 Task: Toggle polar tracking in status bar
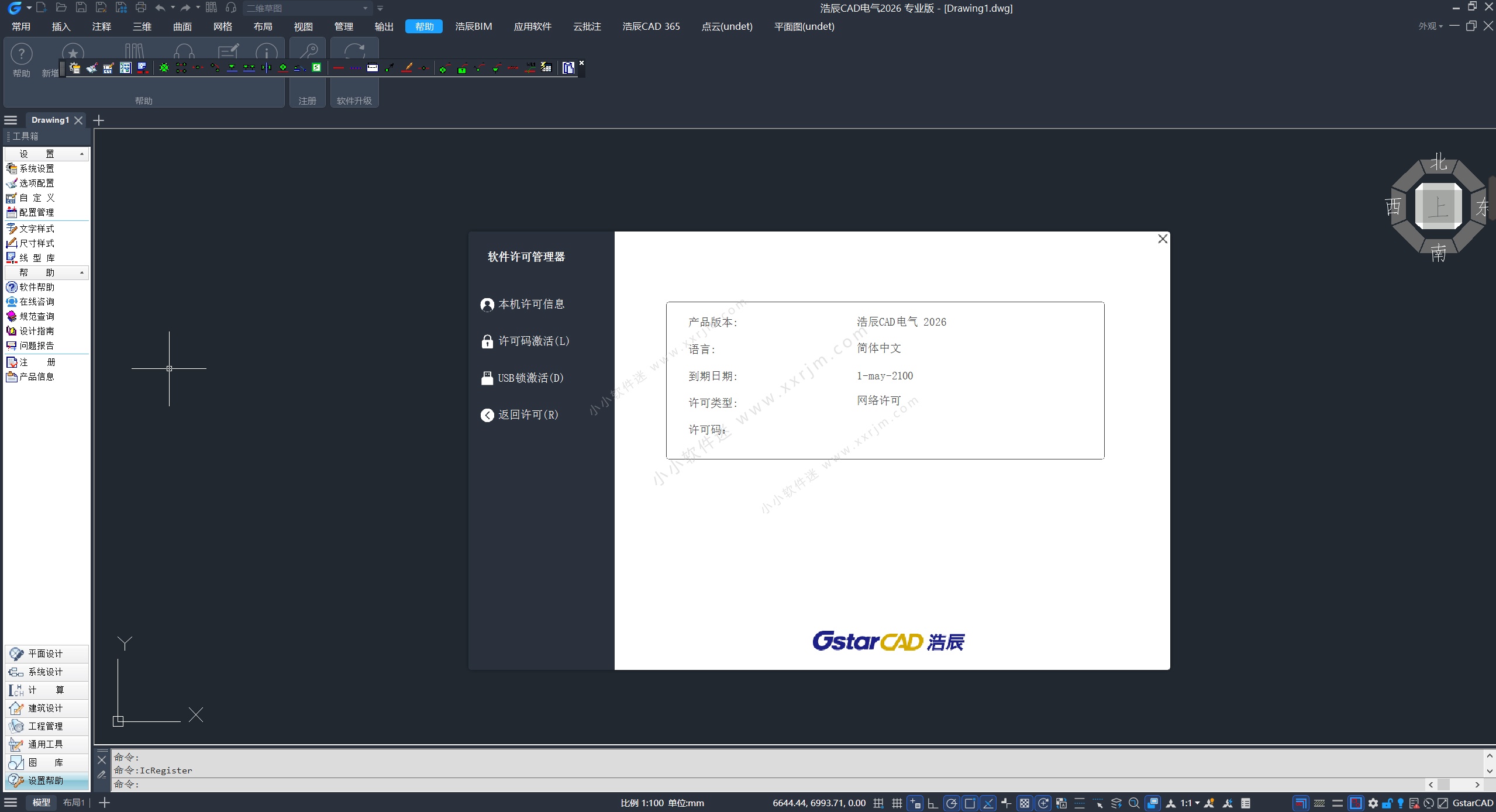[952, 803]
